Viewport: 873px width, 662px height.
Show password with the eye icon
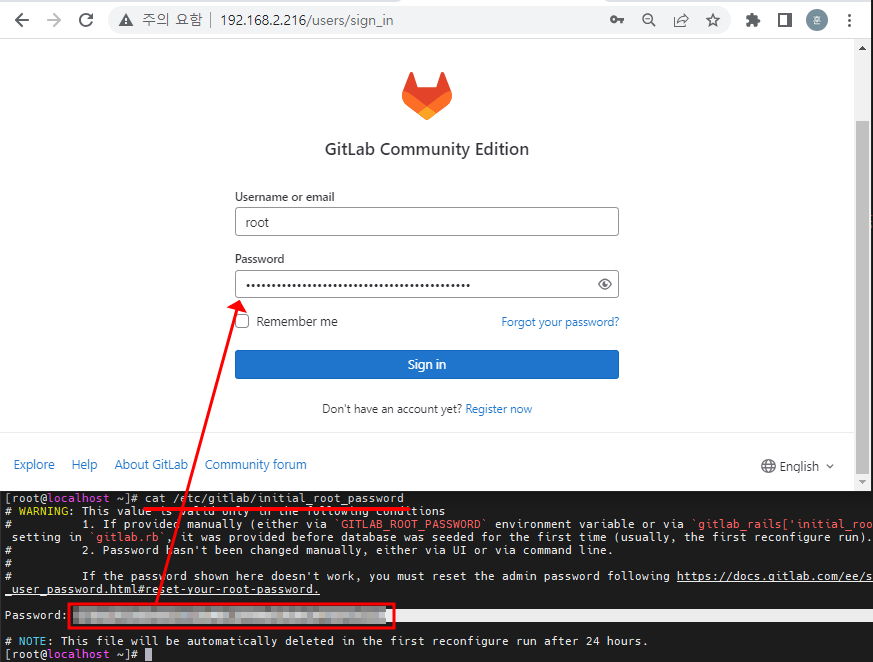pyautogui.click(x=605, y=285)
